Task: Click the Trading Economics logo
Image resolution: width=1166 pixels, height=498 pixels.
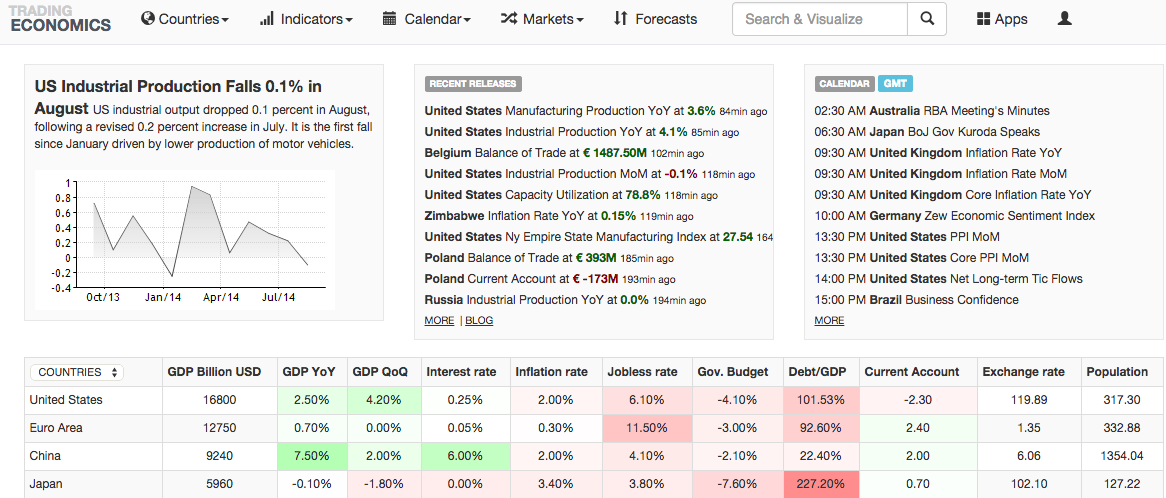Action: pos(60,19)
